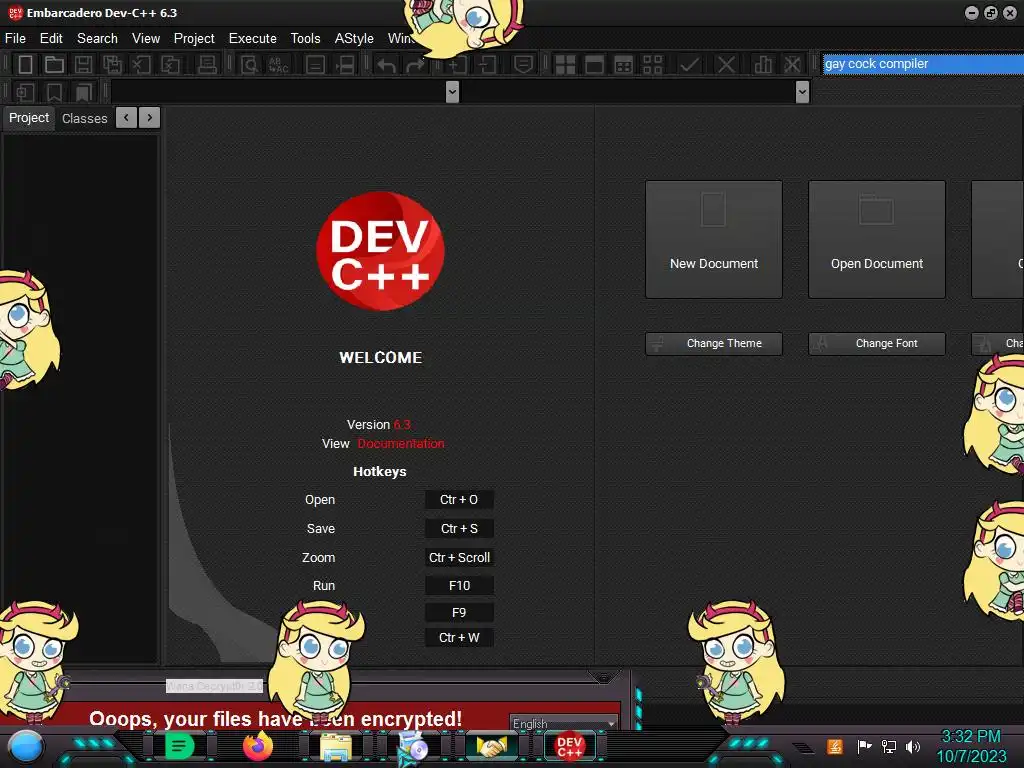The width and height of the screenshot is (1024, 768).
Task: Click the handshake taskbar icon
Action: (x=491, y=746)
